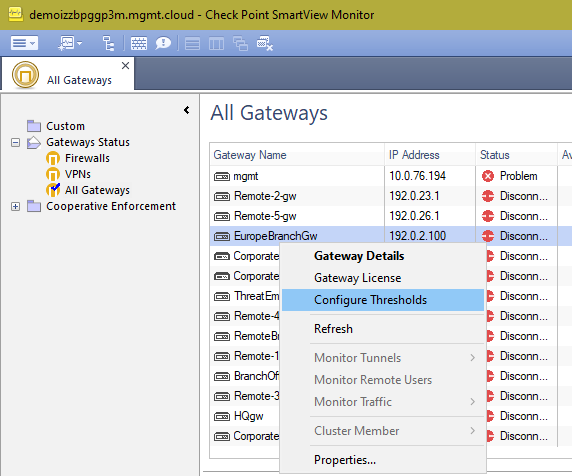Select Gateways Status tree item
This screenshot has height=476, width=572.
(x=88, y=142)
